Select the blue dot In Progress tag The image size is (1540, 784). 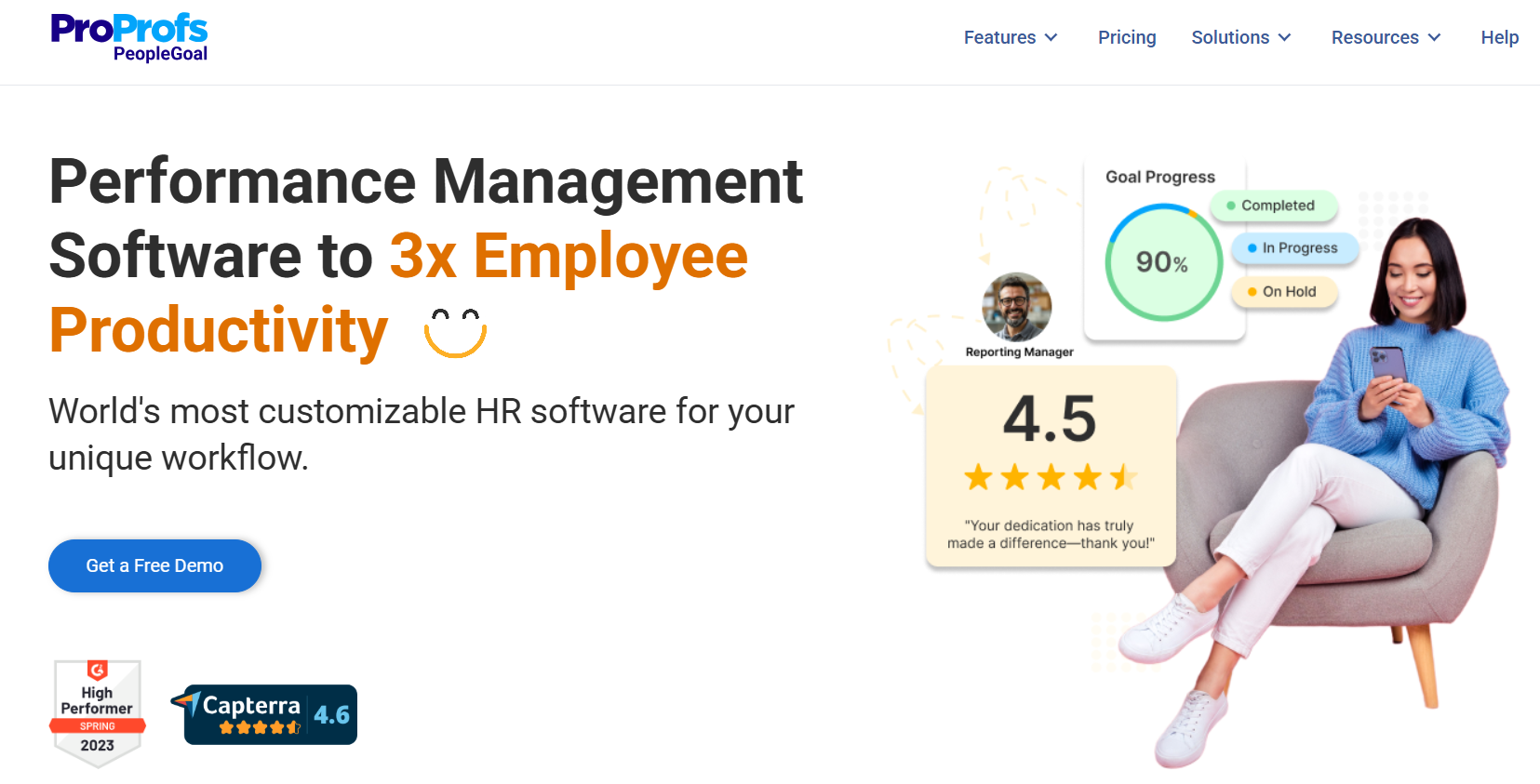click(x=1293, y=248)
